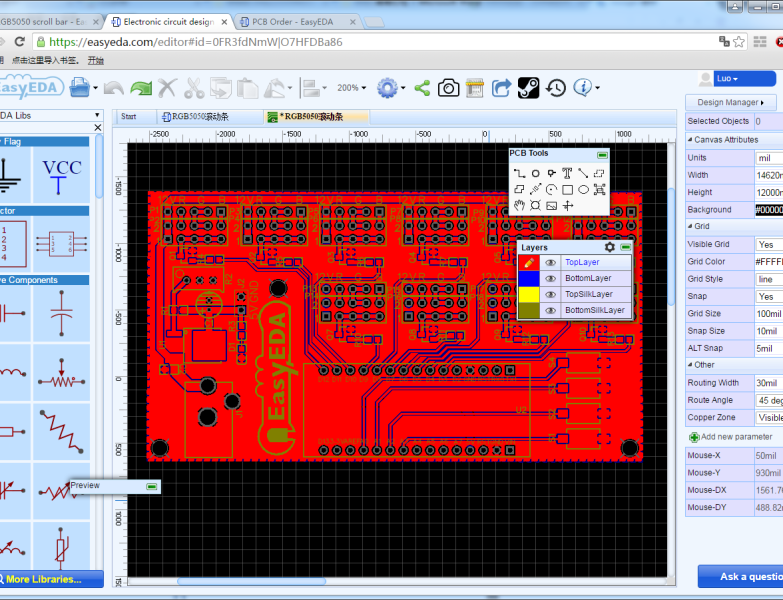This screenshot has height=600, width=783.
Task: Click the Cut scissors icon
Action: coord(194,88)
